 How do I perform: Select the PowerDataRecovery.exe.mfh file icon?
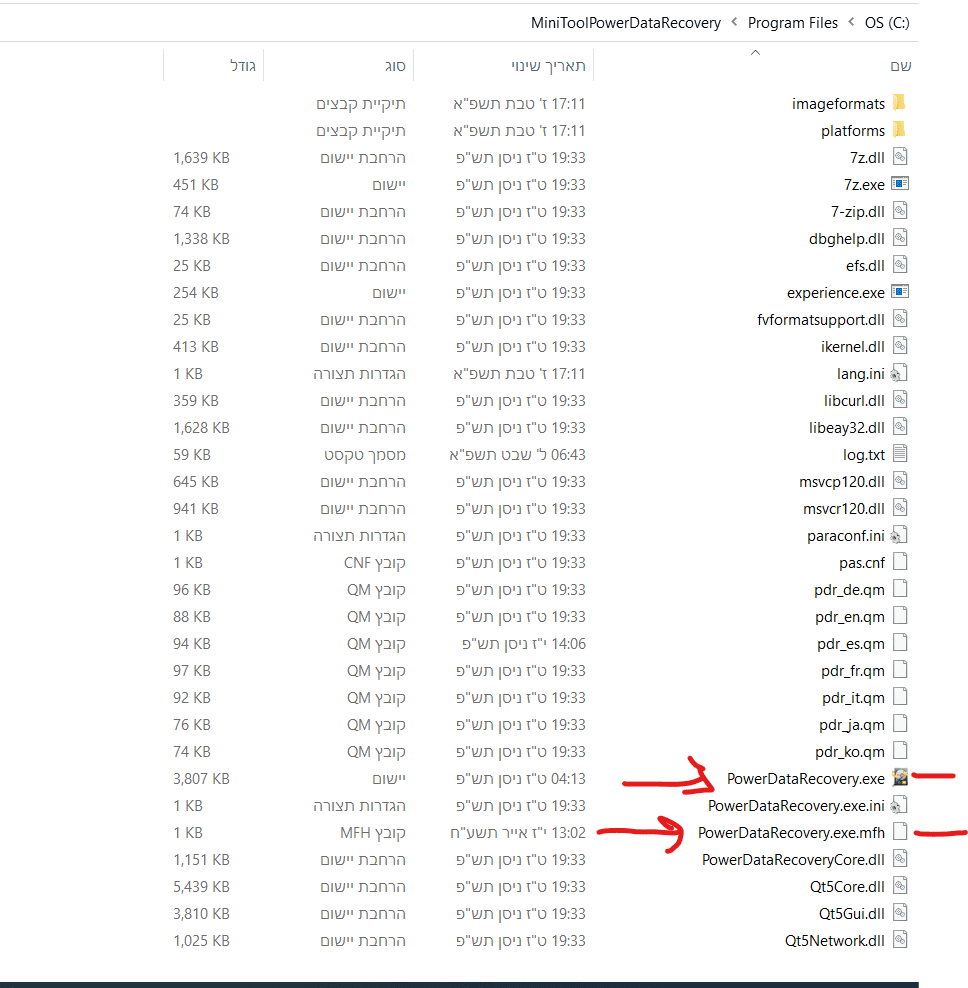900,832
